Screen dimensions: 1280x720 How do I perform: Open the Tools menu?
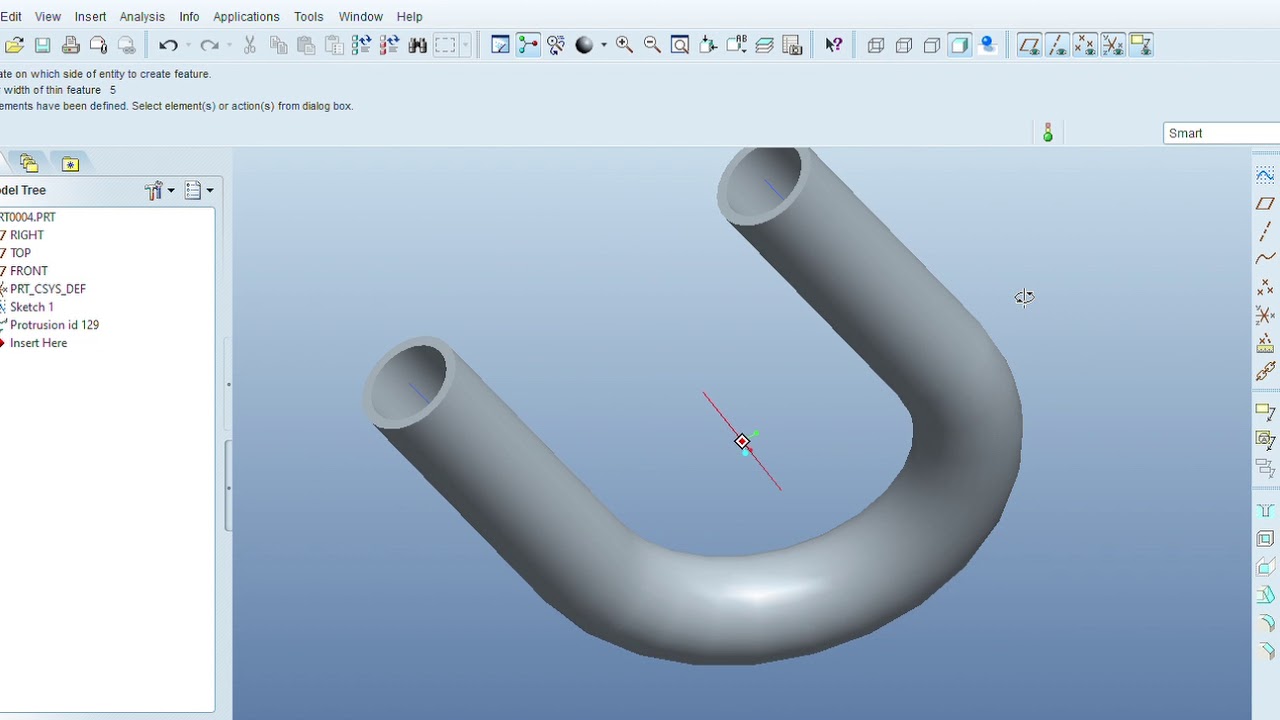tap(308, 16)
